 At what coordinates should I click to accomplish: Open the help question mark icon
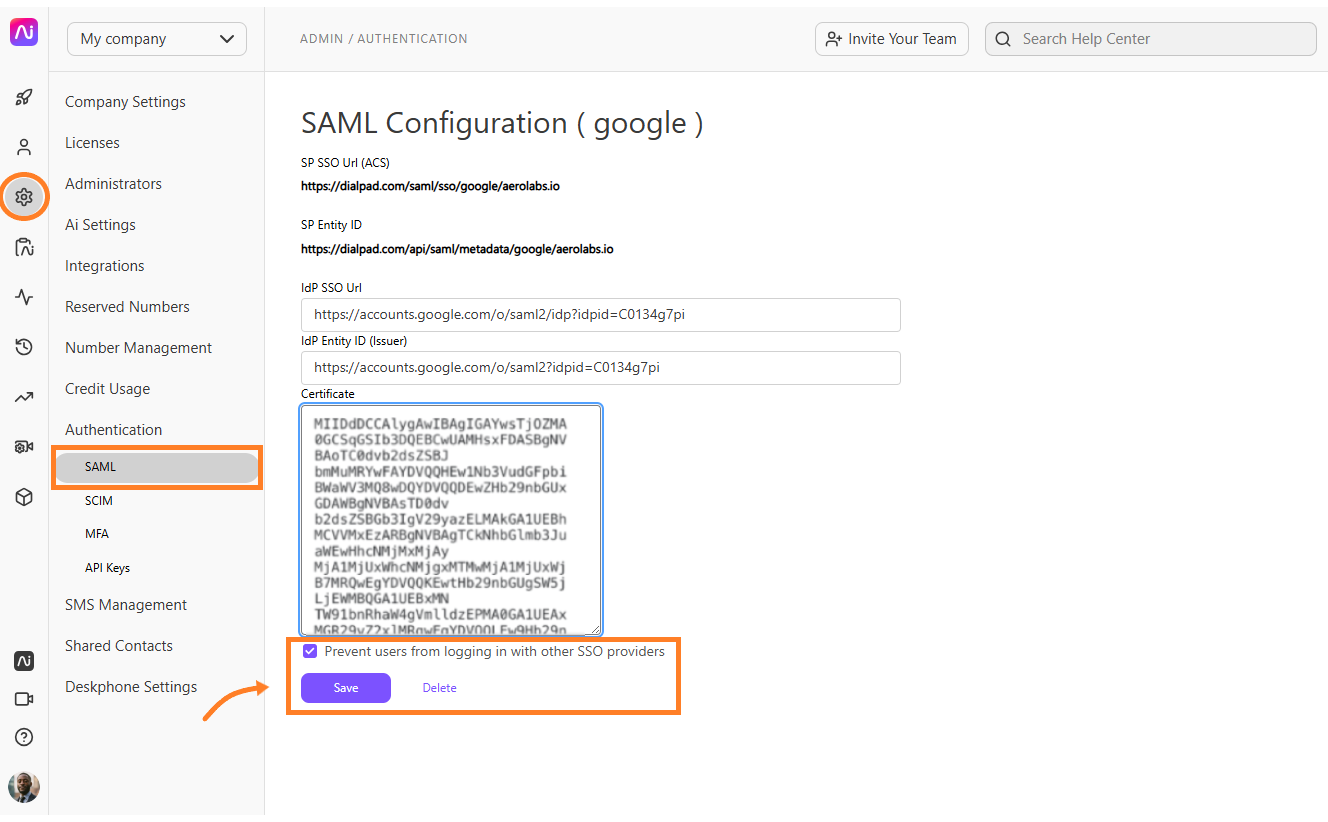pos(24,737)
